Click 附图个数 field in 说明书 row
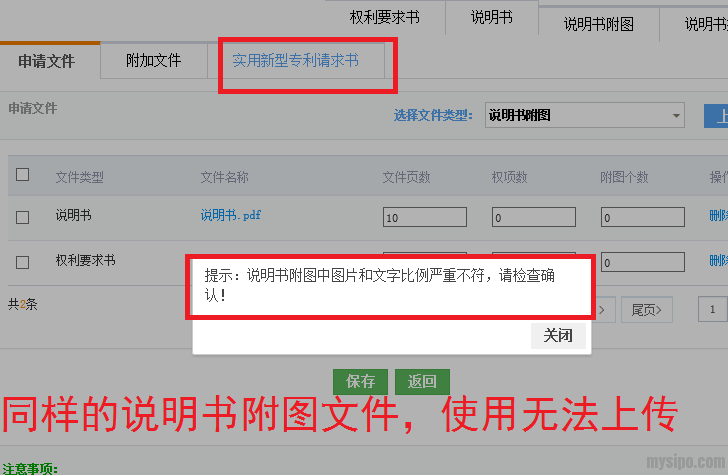Image resolution: width=728 pixels, height=475 pixels. click(643, 217)
